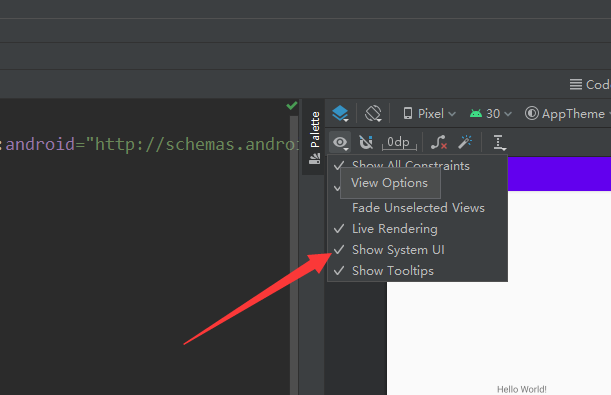Click the xmlns android schema line

click(x=149, y=145)
